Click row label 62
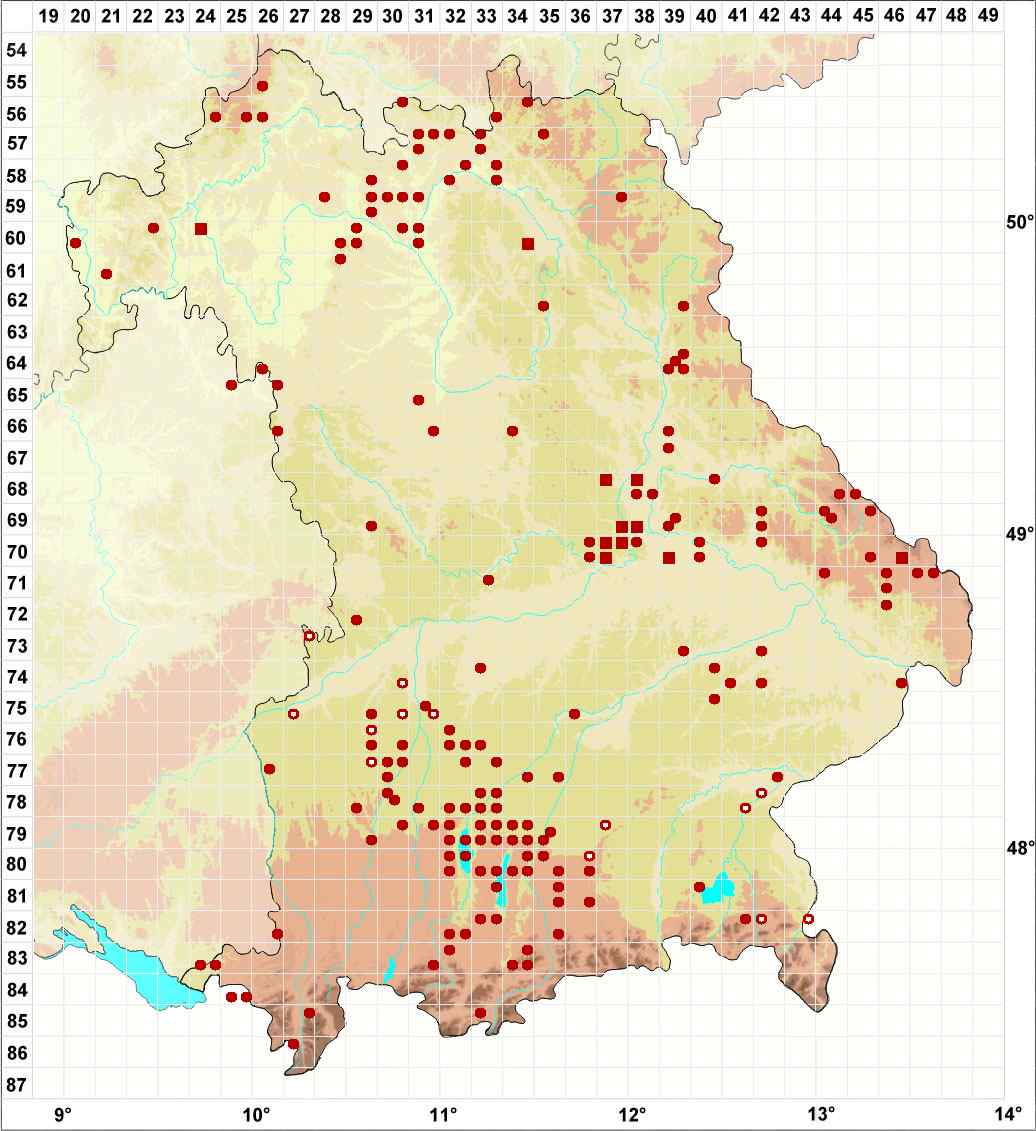This screenshot has height=1131, width=1036. click(17, 301)
